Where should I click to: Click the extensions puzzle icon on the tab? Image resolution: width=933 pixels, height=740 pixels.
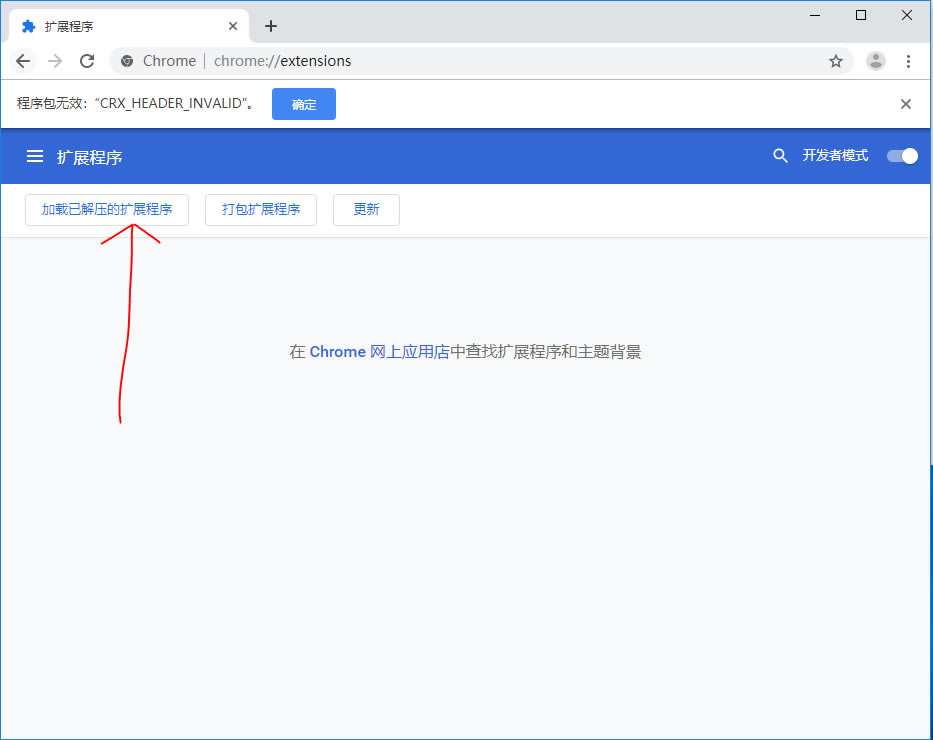(29, 25)
